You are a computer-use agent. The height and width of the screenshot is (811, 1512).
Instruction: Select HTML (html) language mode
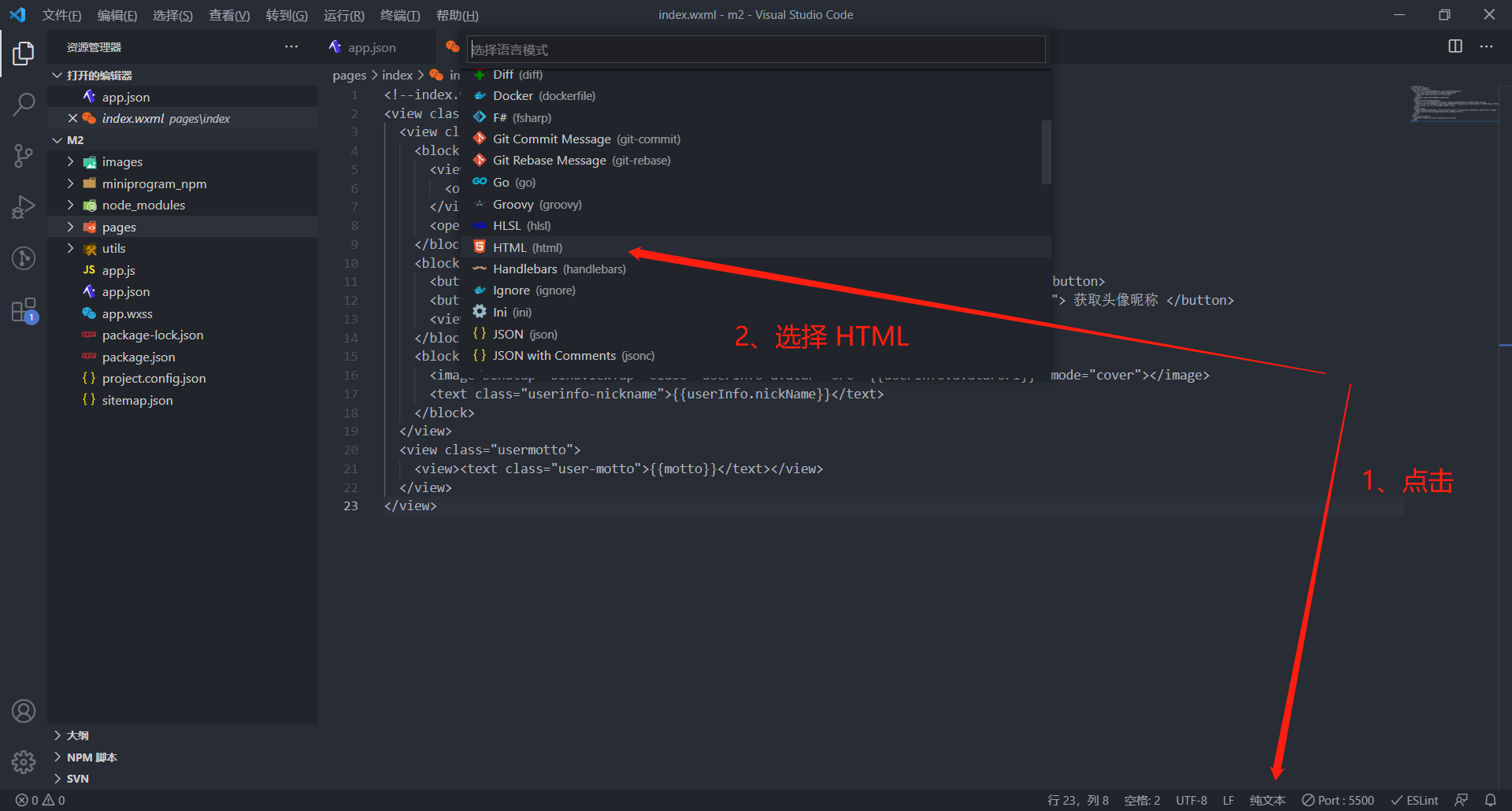pos(756,247)
